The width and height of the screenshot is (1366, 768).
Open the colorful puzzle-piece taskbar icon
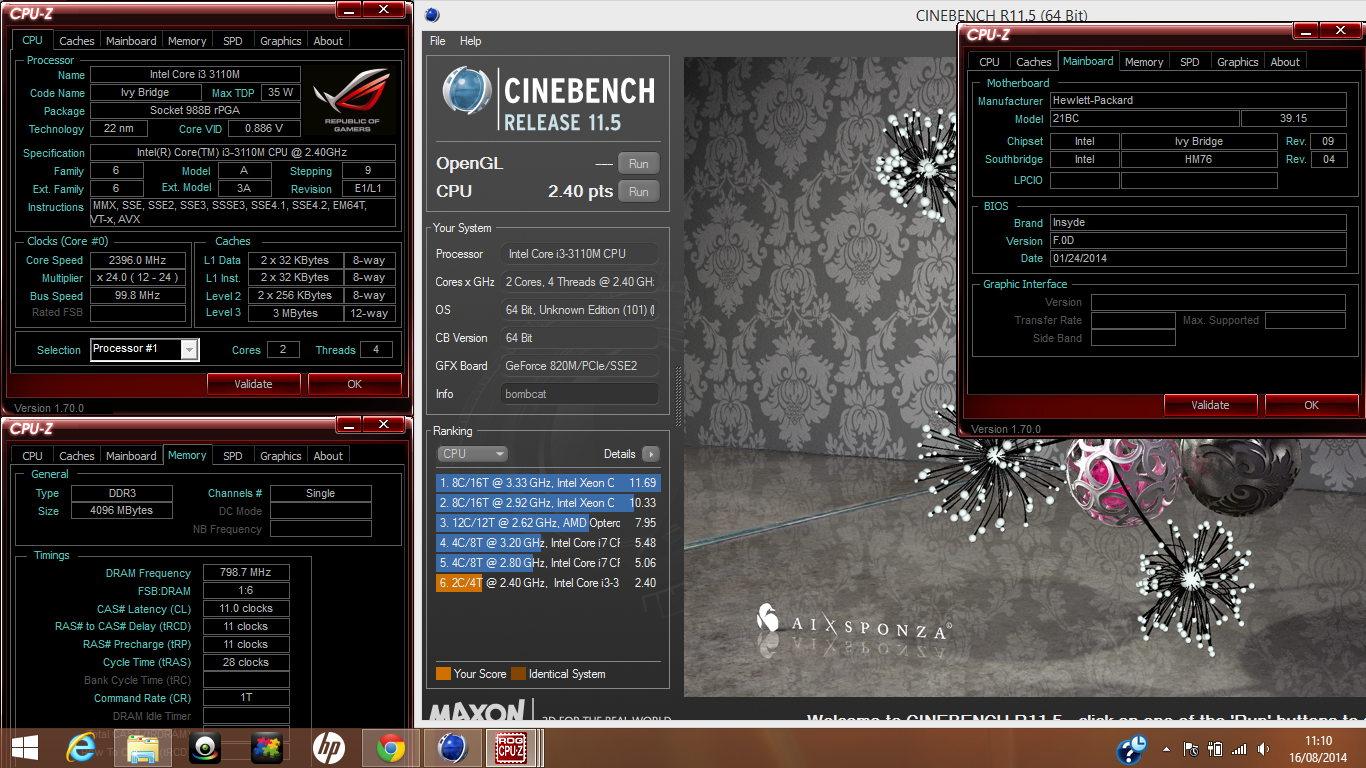(x=267, y=748)
